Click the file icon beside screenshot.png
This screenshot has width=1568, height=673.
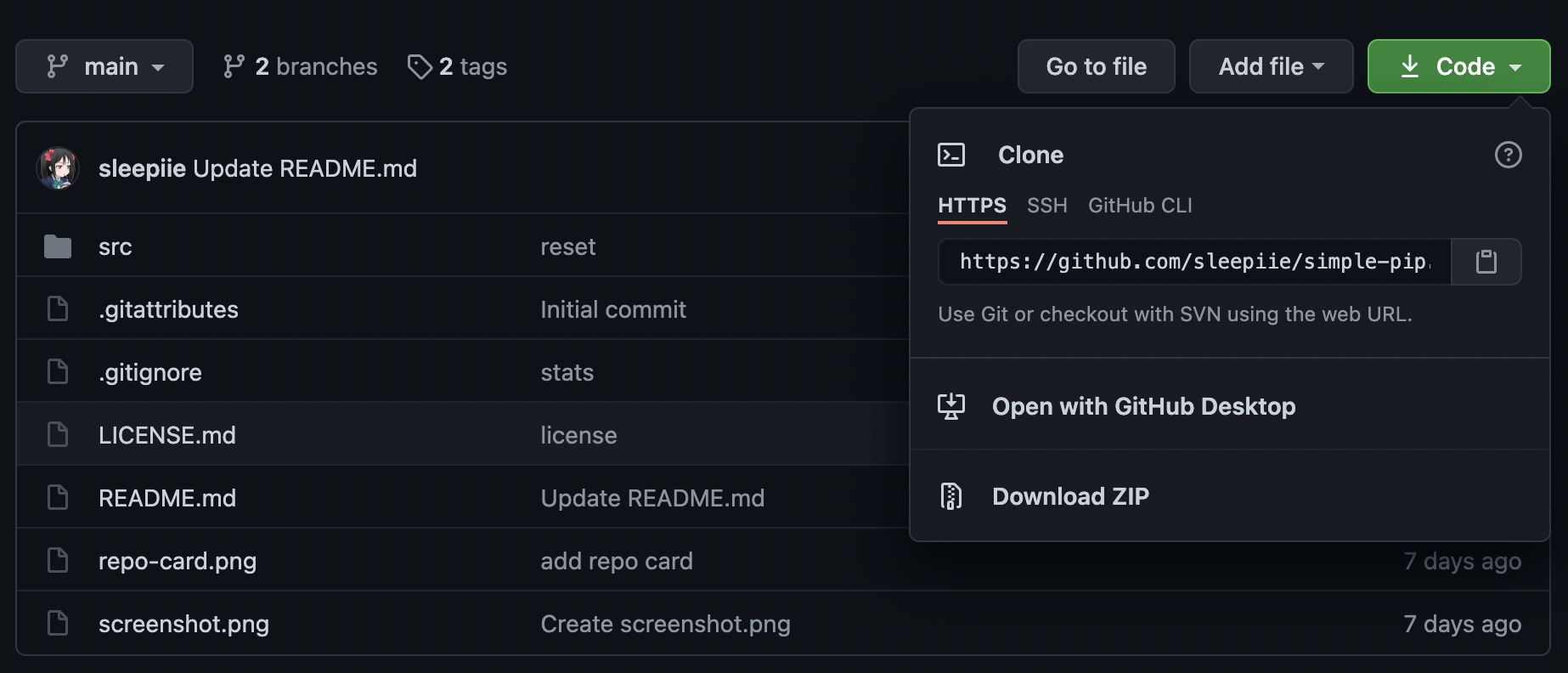coord(58,624)
